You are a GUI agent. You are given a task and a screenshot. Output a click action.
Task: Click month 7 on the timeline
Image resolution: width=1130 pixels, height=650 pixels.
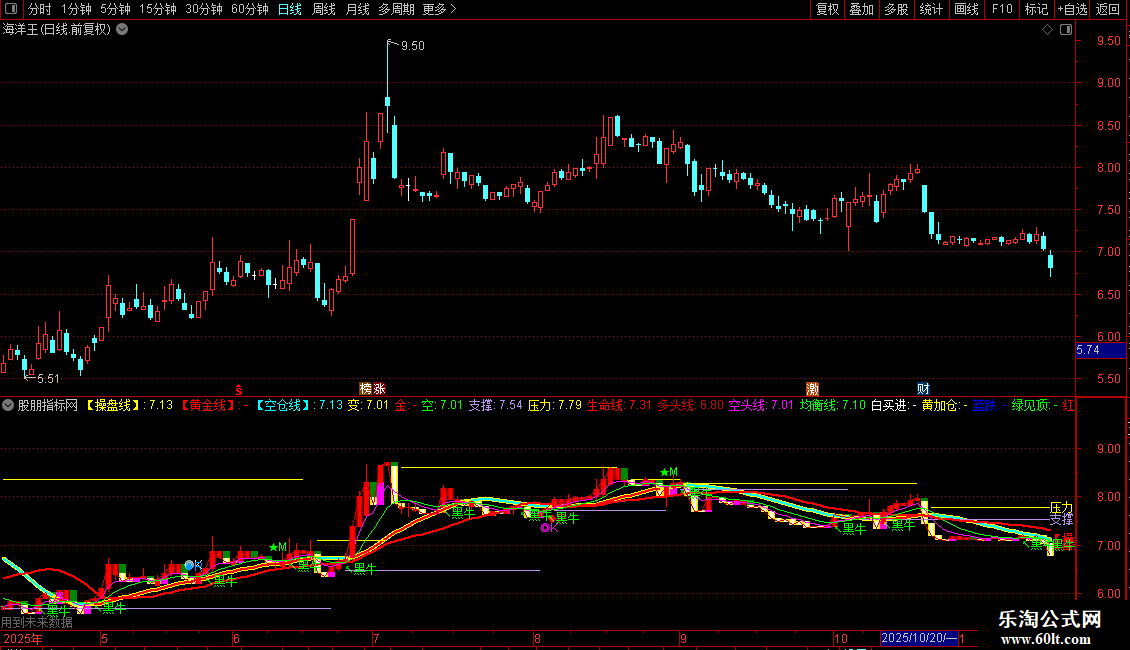375,638
